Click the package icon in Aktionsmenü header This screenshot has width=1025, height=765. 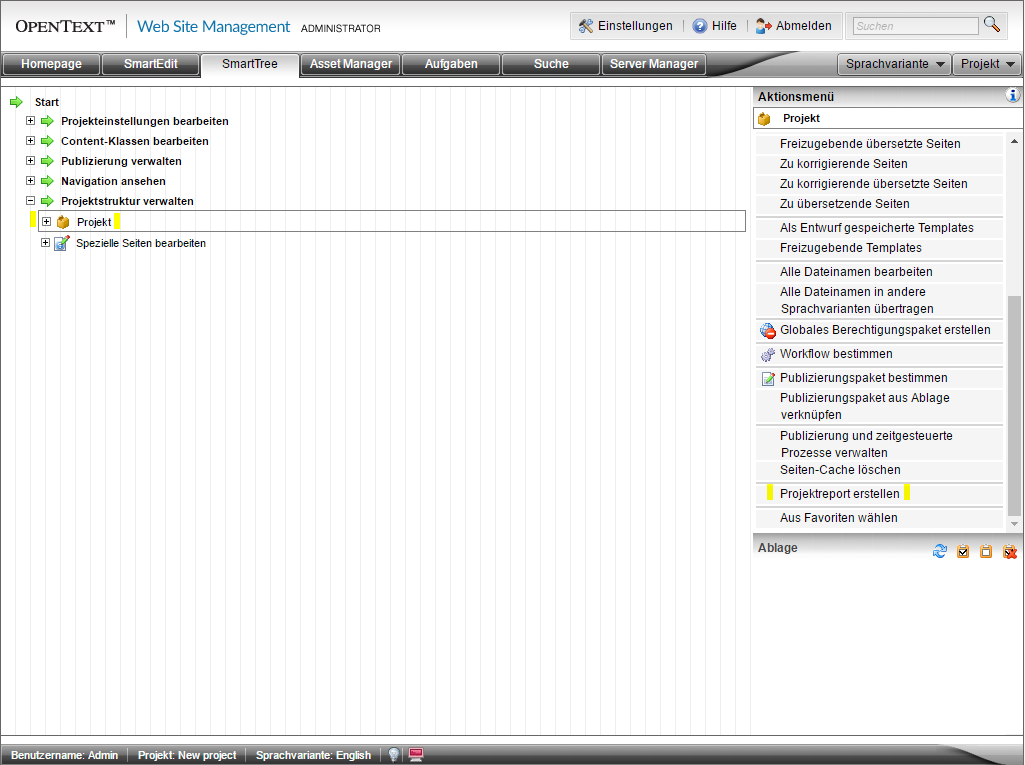click(764, 118)
